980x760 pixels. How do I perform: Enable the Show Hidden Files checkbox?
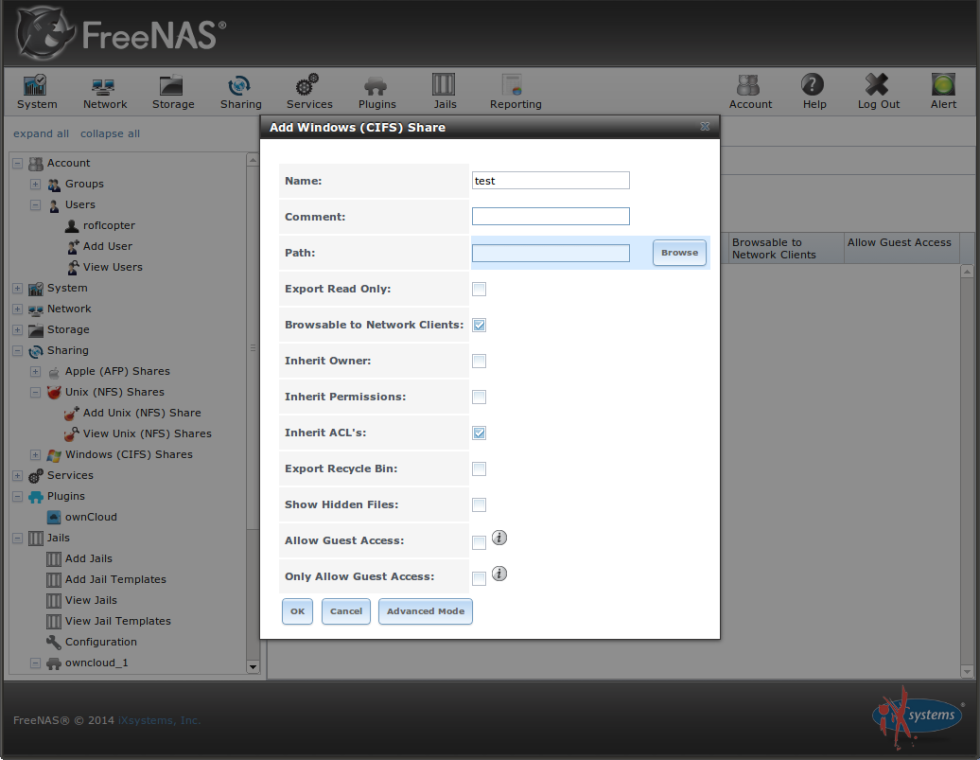pyautogui.click(x=479, y=505)
